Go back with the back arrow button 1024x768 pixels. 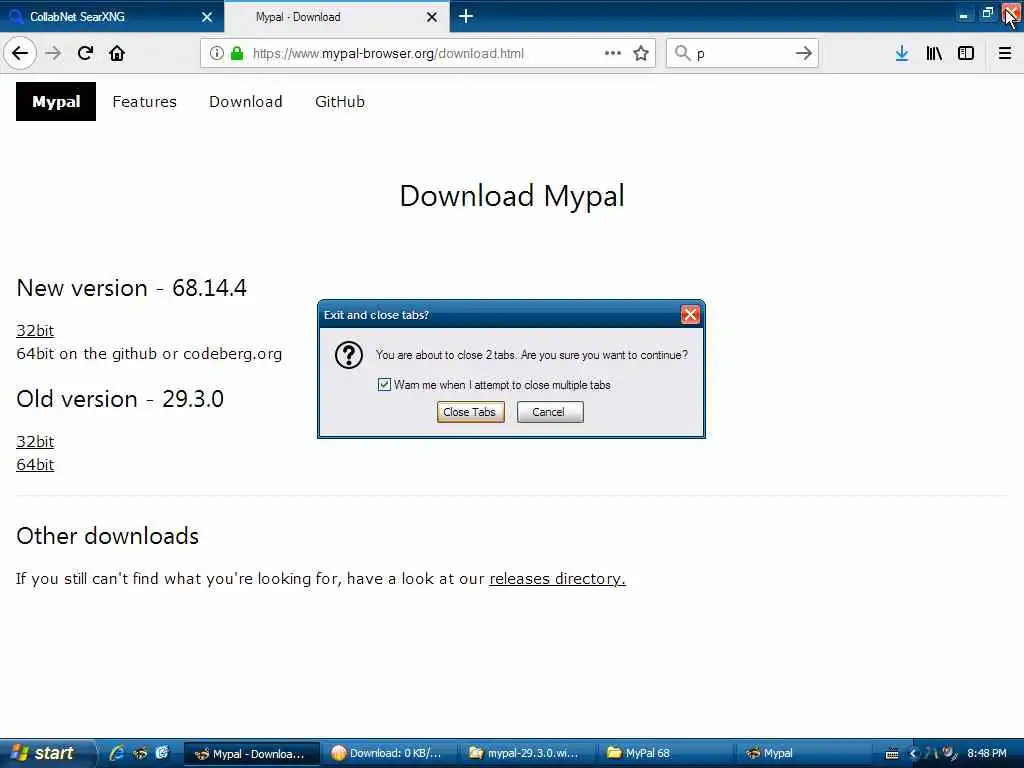[20, 53]
